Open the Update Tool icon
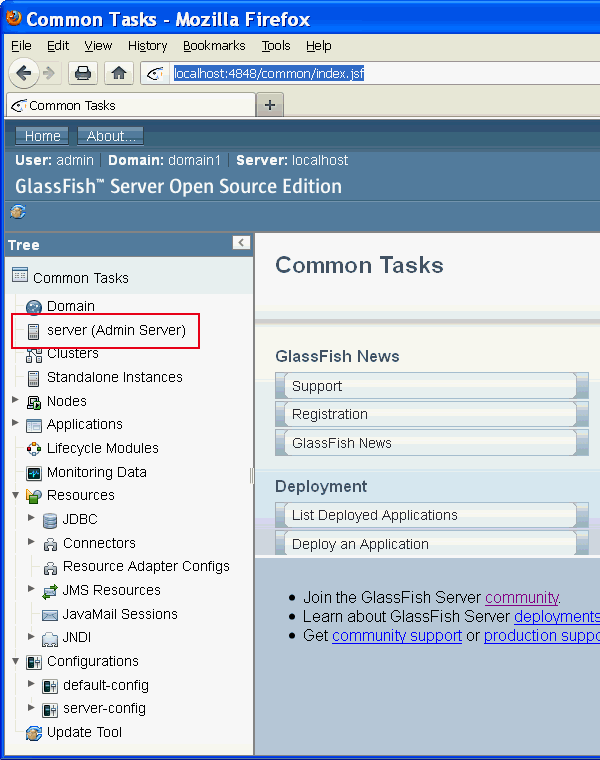Image resolution: width=600 pixels, height=760 pixels. coord(34,733)
